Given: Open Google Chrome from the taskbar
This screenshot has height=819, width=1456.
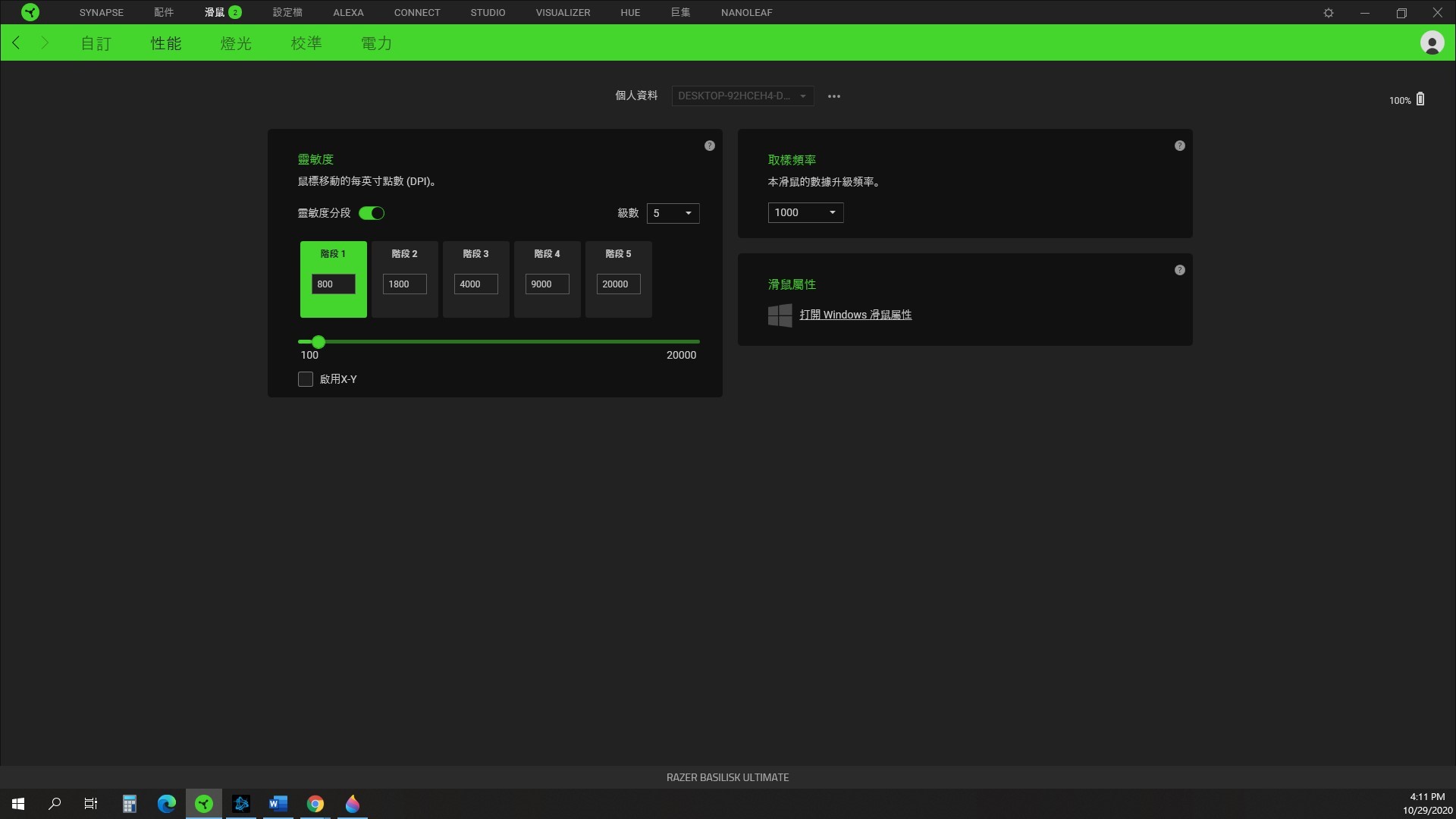Looking at the screenshot, I should coord(315,804).
